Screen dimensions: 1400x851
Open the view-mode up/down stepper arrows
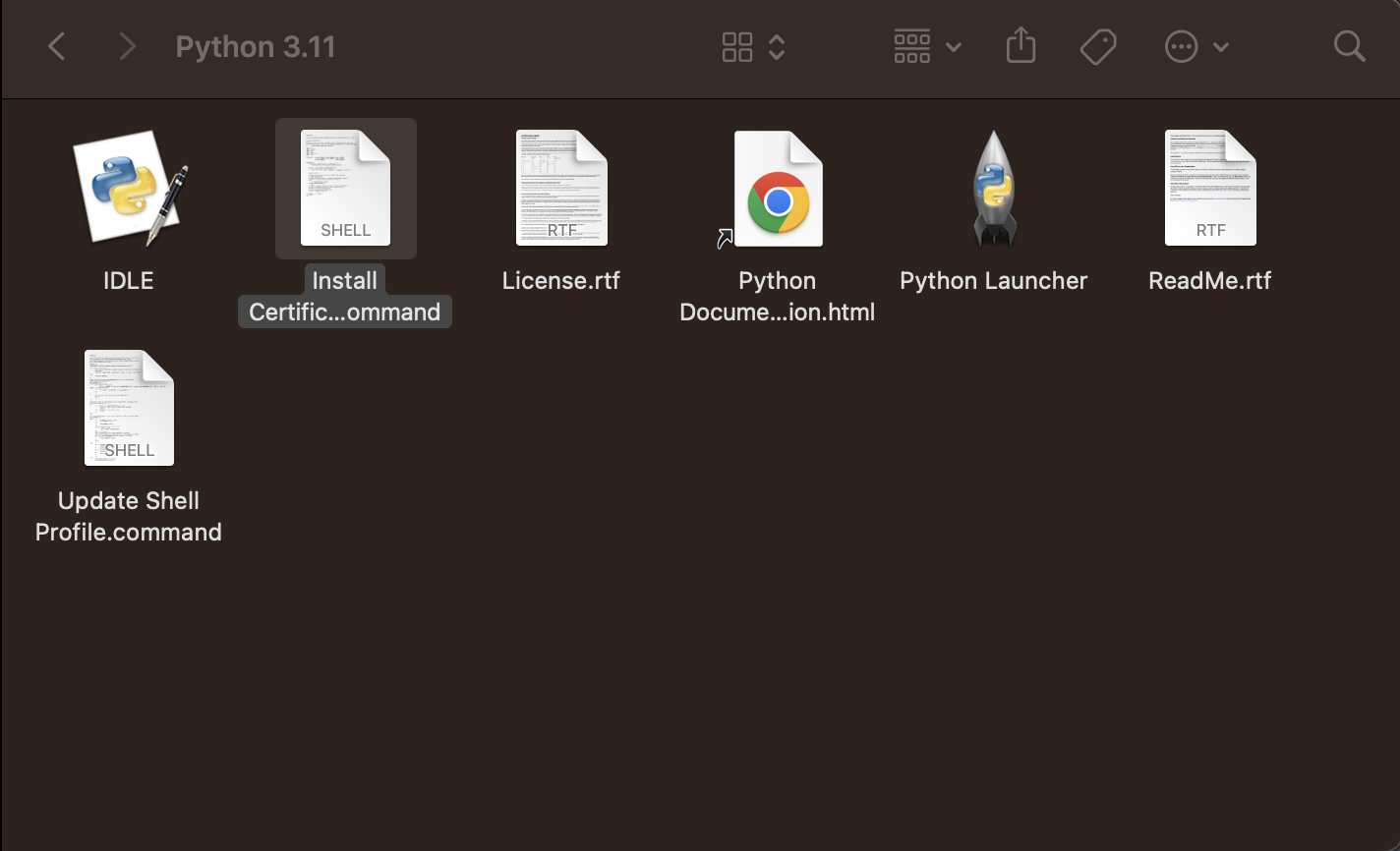(x=777, y=46)
